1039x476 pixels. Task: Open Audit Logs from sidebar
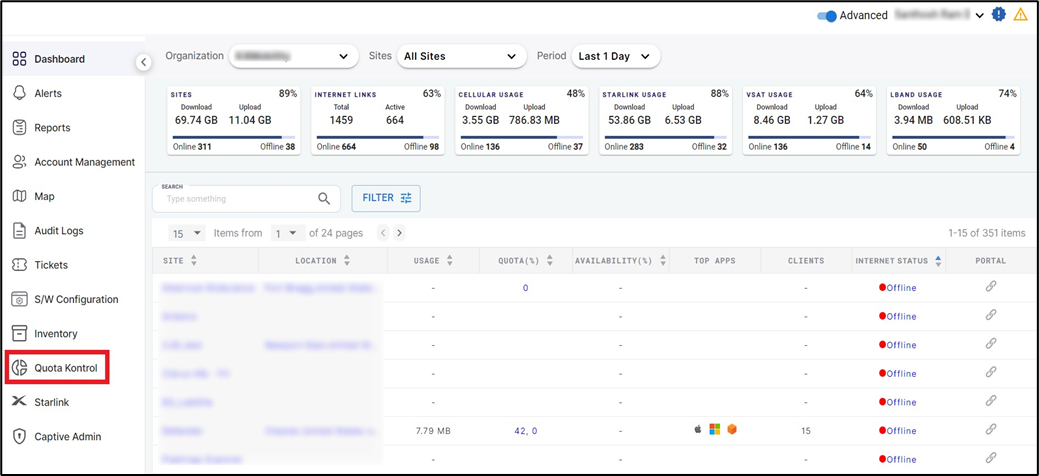(58, 231)
